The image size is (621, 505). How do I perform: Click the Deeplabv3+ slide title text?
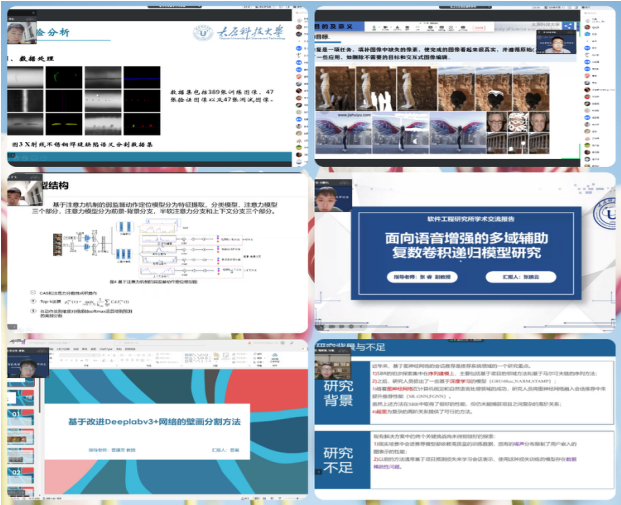[x=154, y=422]
